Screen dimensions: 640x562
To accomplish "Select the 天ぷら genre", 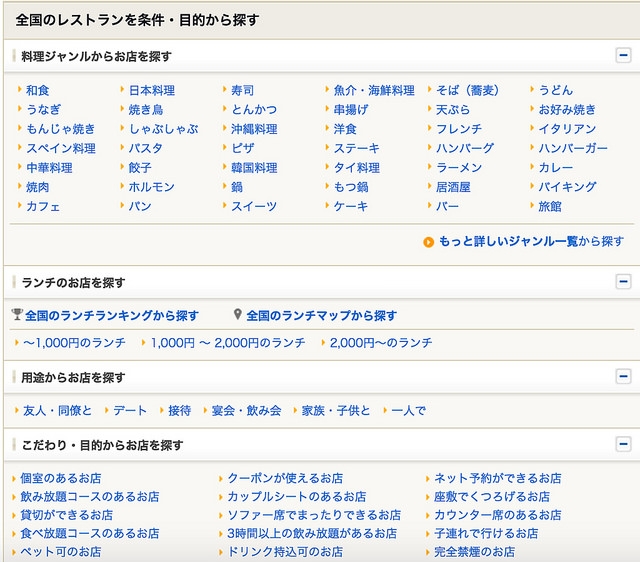I will [453, 109].
